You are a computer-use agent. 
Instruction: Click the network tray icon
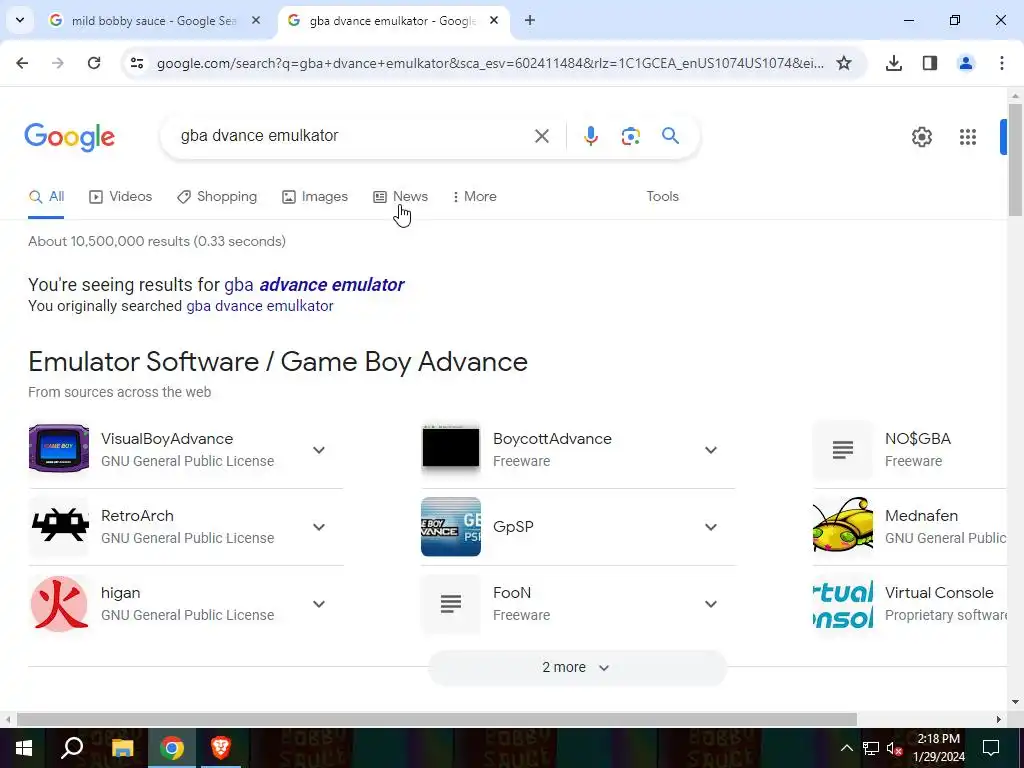pos(871,748)
